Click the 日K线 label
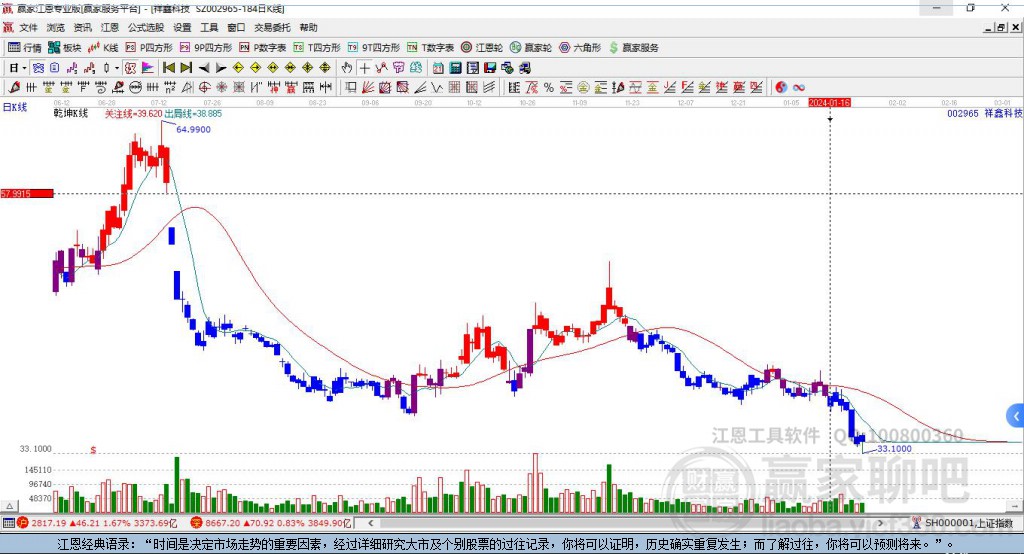The image size is (1024, 554). pos(15,107)
